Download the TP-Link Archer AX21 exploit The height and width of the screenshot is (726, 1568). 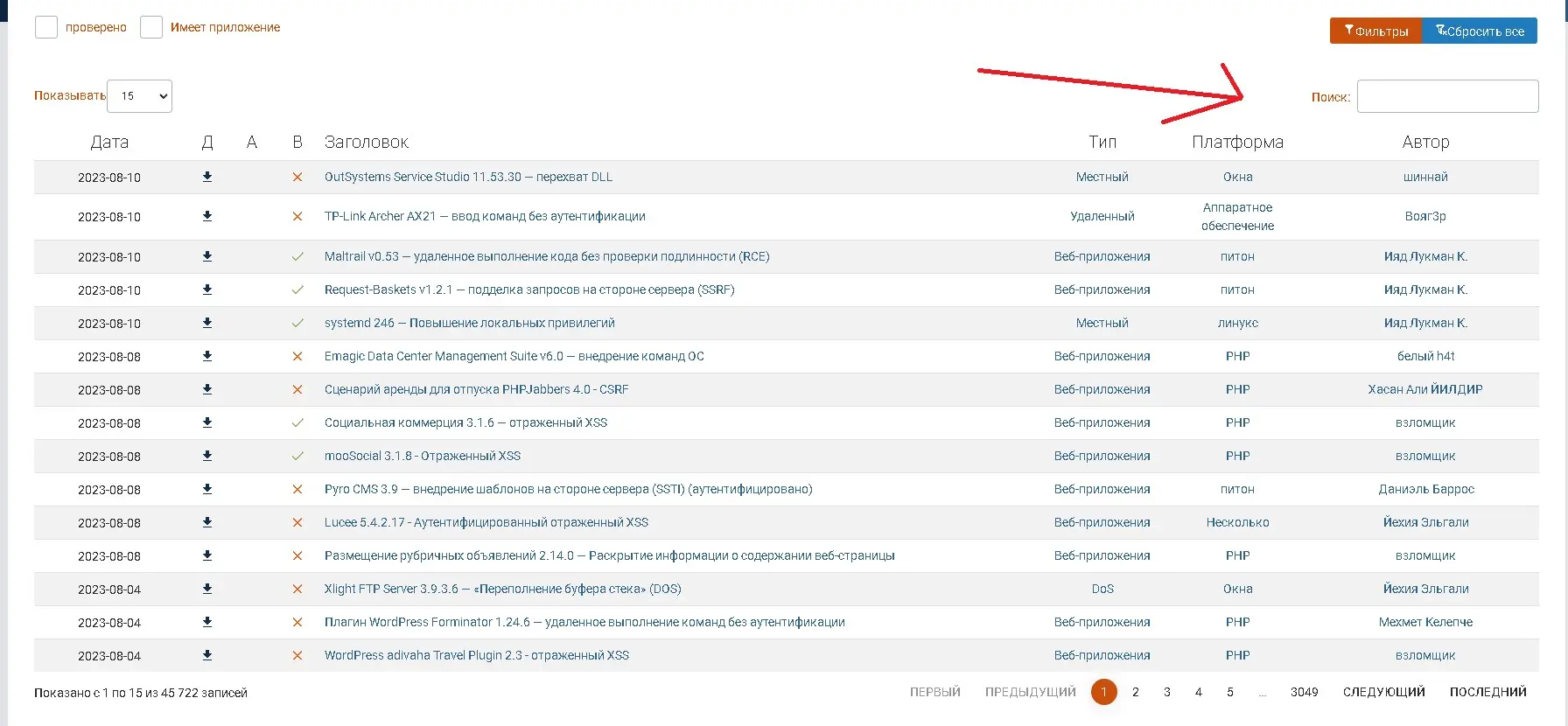pyautogui.click(x=207, y=216)
